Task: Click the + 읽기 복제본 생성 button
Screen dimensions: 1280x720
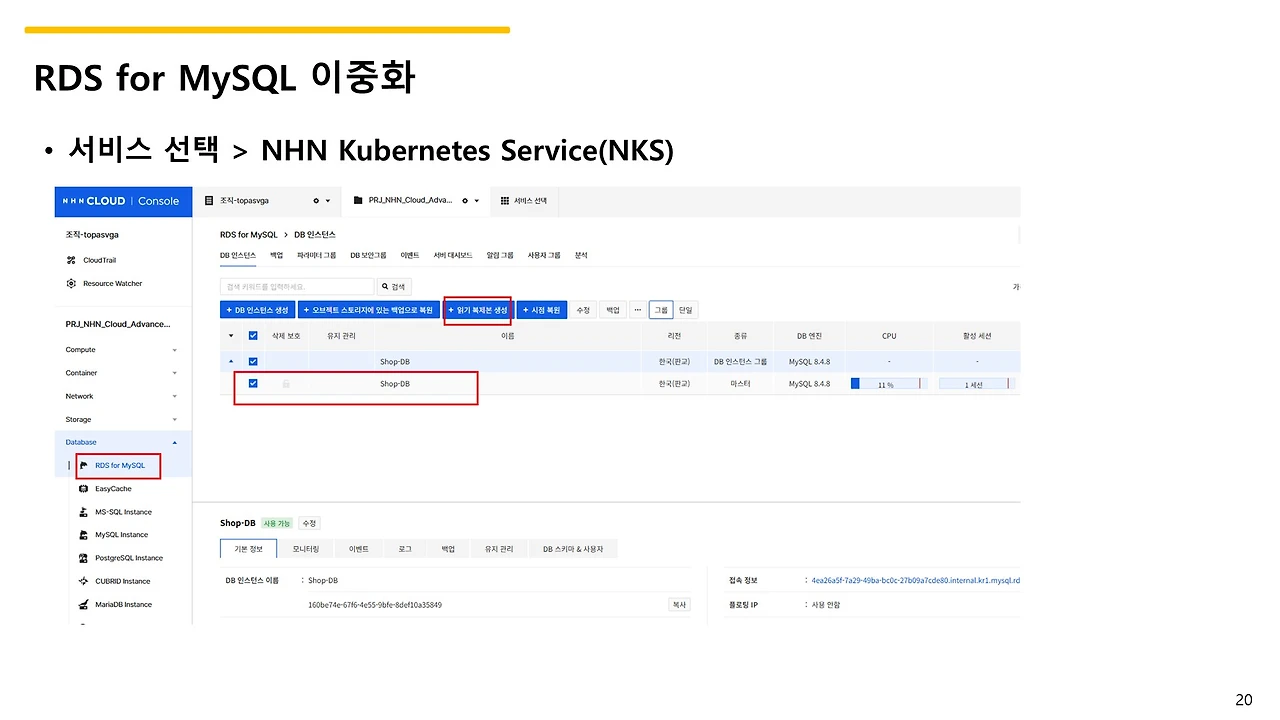Action: [478, 310]
